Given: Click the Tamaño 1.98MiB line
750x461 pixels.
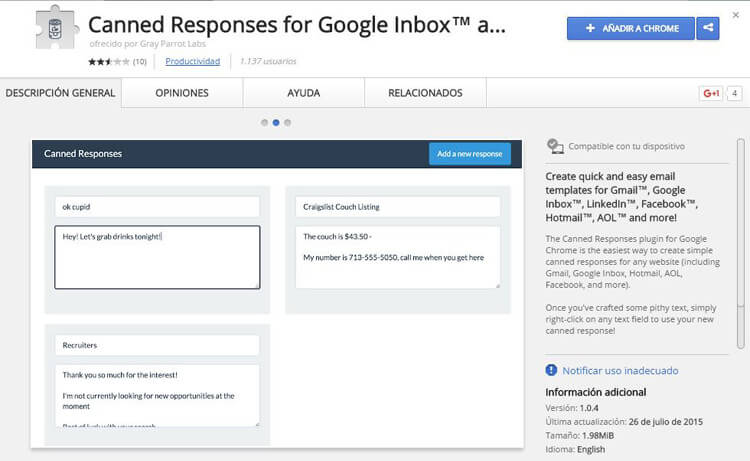Looking at the screenshot, I should point(579,436).
